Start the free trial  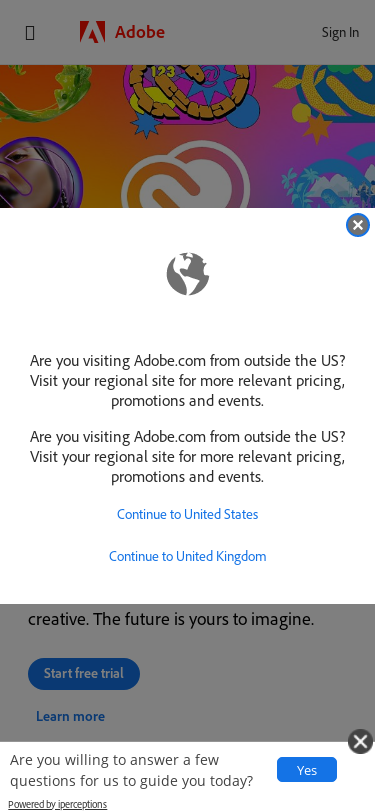(84, 673)
